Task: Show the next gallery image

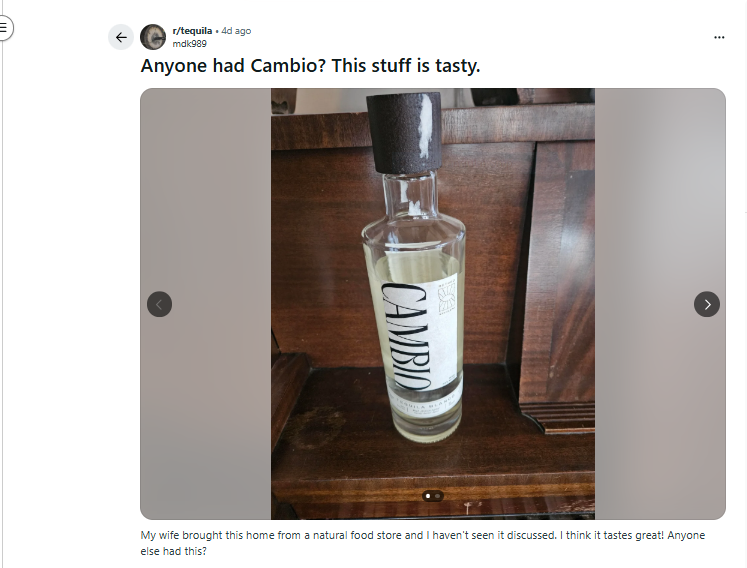Action: 707,304
